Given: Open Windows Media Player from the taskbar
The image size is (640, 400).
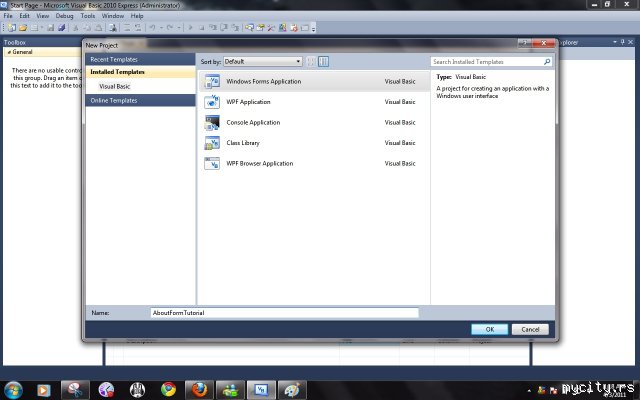Looking at the screenshot, I should pos(43,390).
